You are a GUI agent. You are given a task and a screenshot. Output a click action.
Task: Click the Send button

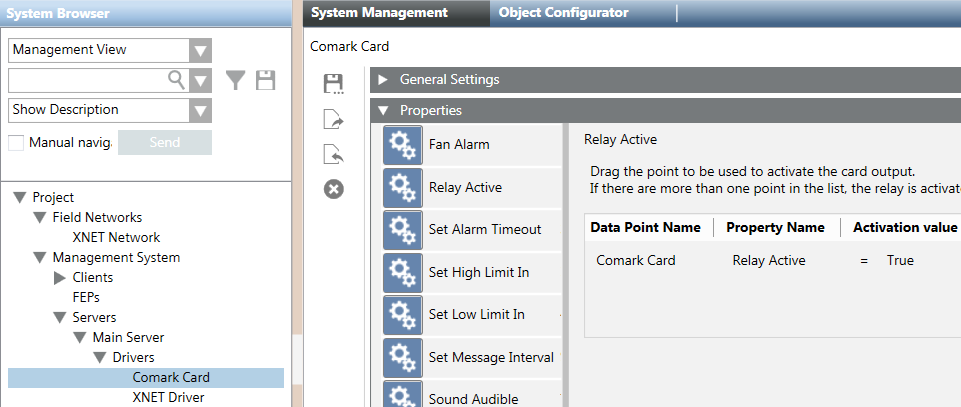[165, 143]
